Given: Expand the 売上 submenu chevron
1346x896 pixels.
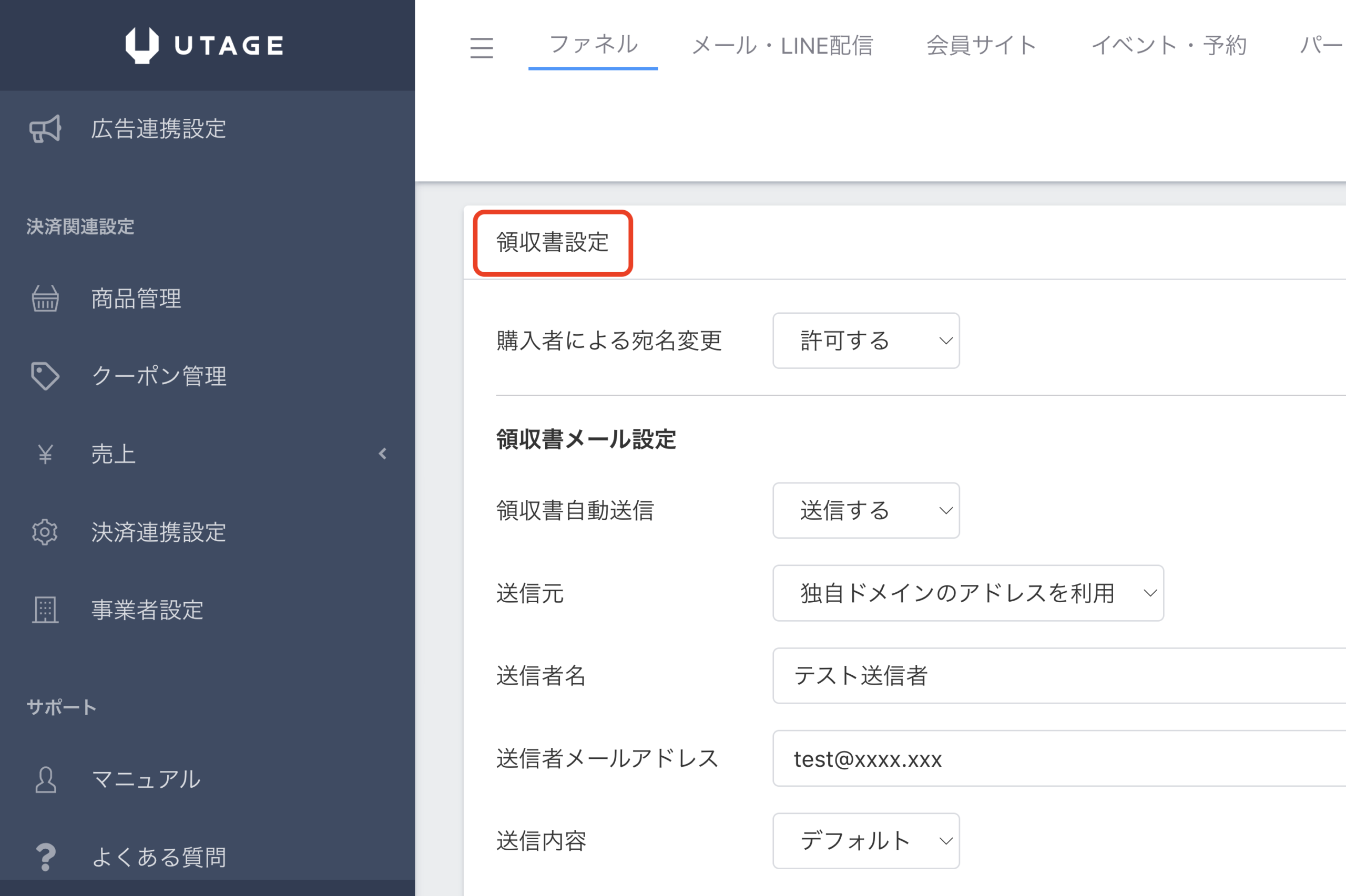Looking at the screenshot, I should click(382, 454).
